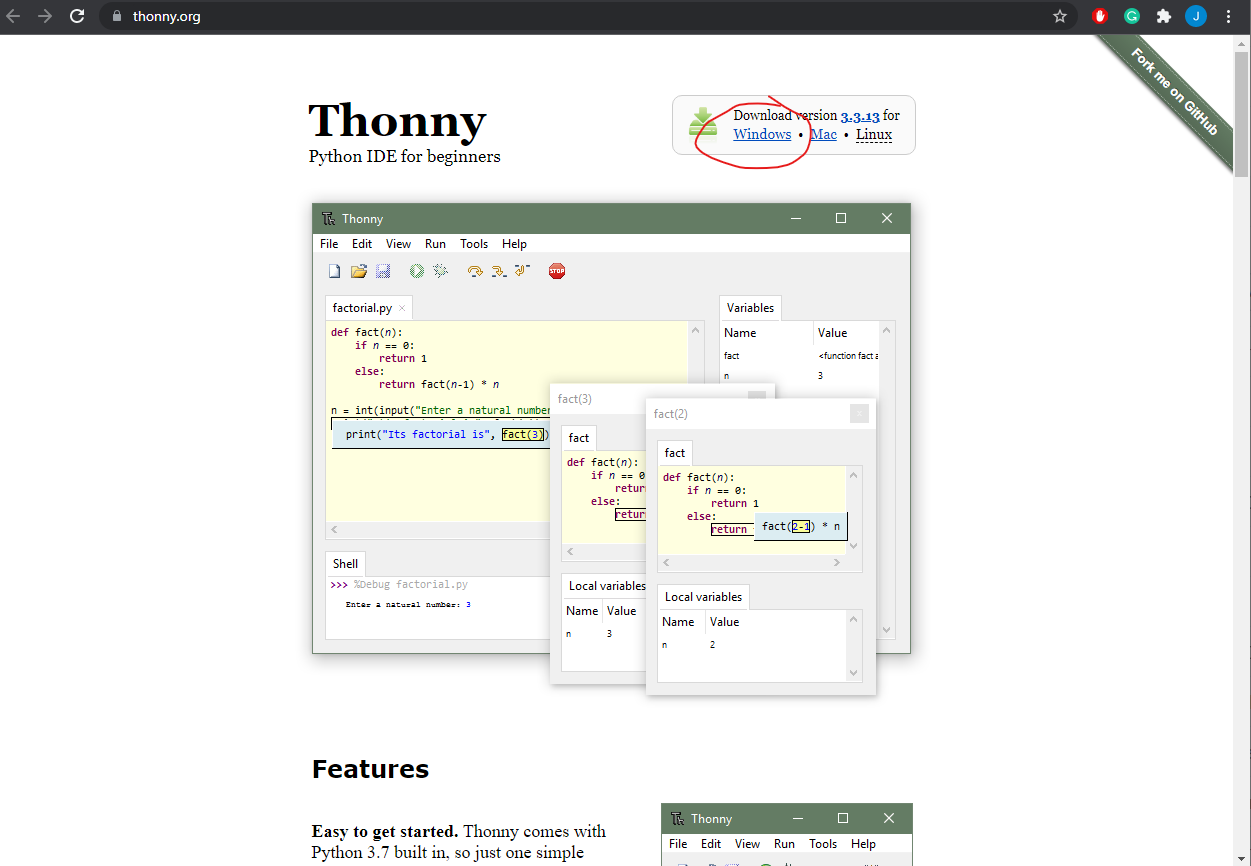The width and height of the screenshot is (1251, 866).
Task: Stop the program with the stop sign icon
Action: [557, 271]
